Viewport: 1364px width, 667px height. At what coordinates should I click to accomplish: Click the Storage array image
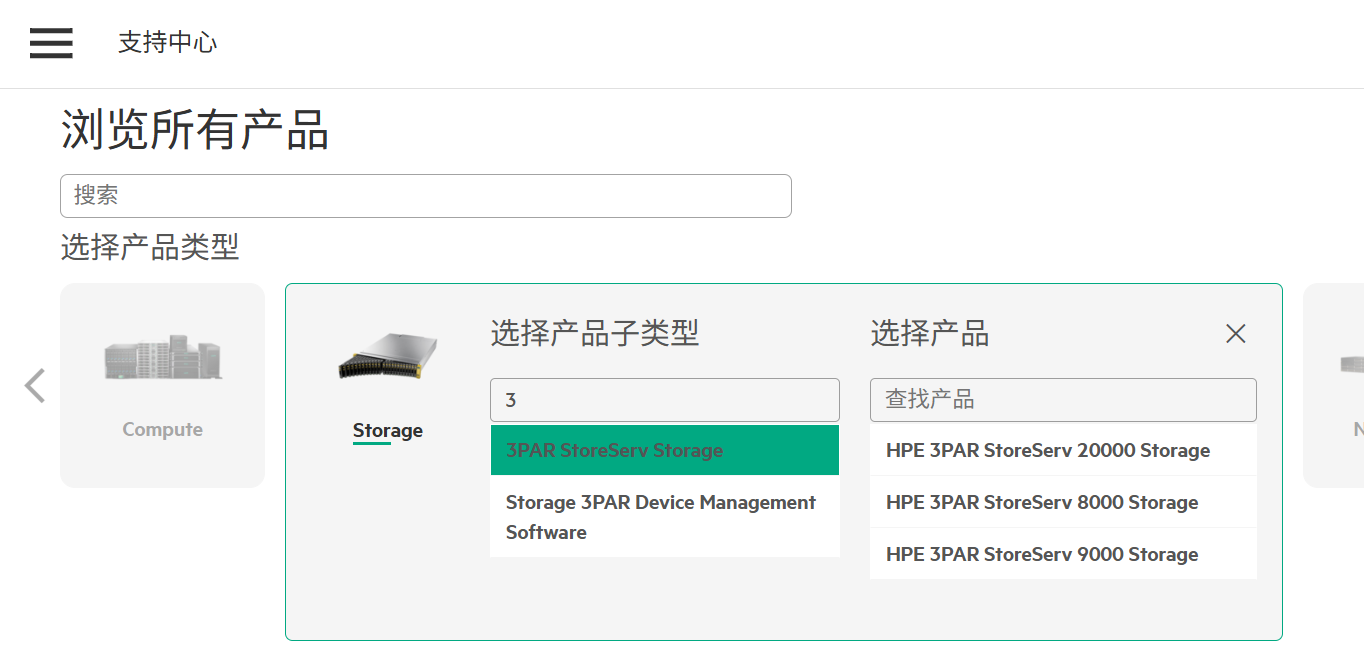coord(388,357)
